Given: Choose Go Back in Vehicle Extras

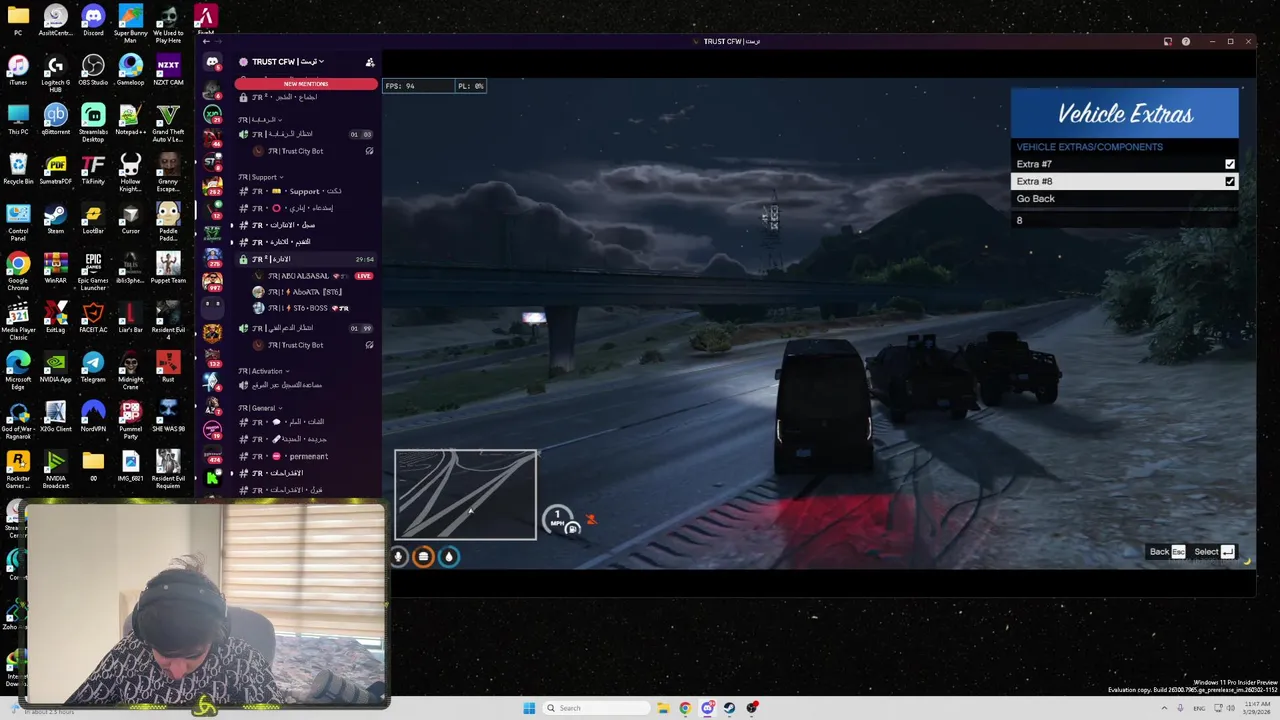Looking at the screenshot, I should pos(1124,198).
